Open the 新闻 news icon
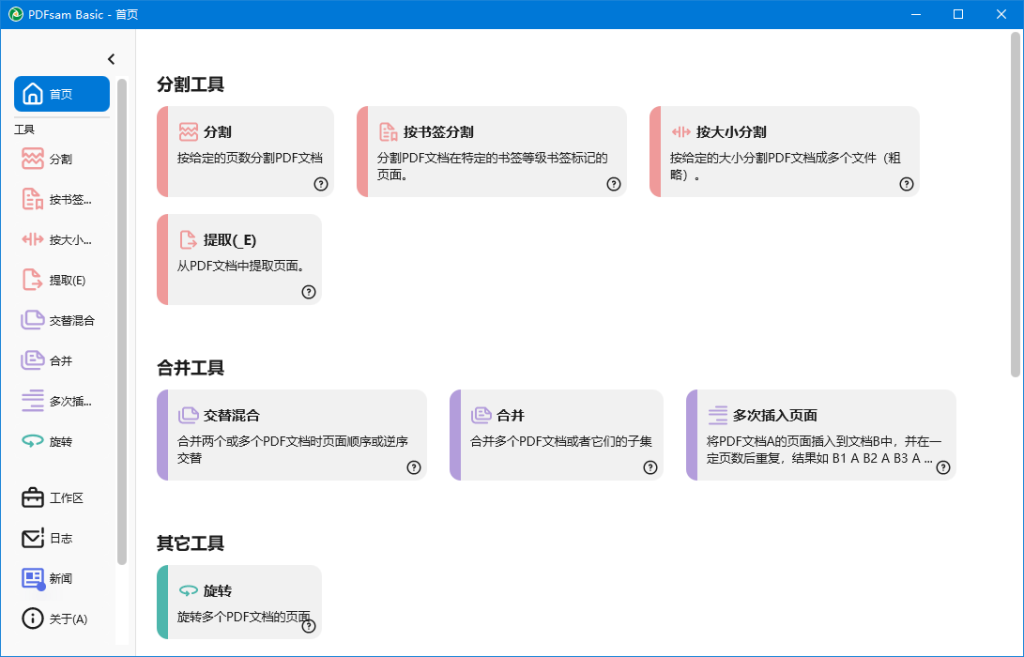The width and height of the screenshot is (1024, 657). (32, 578)
